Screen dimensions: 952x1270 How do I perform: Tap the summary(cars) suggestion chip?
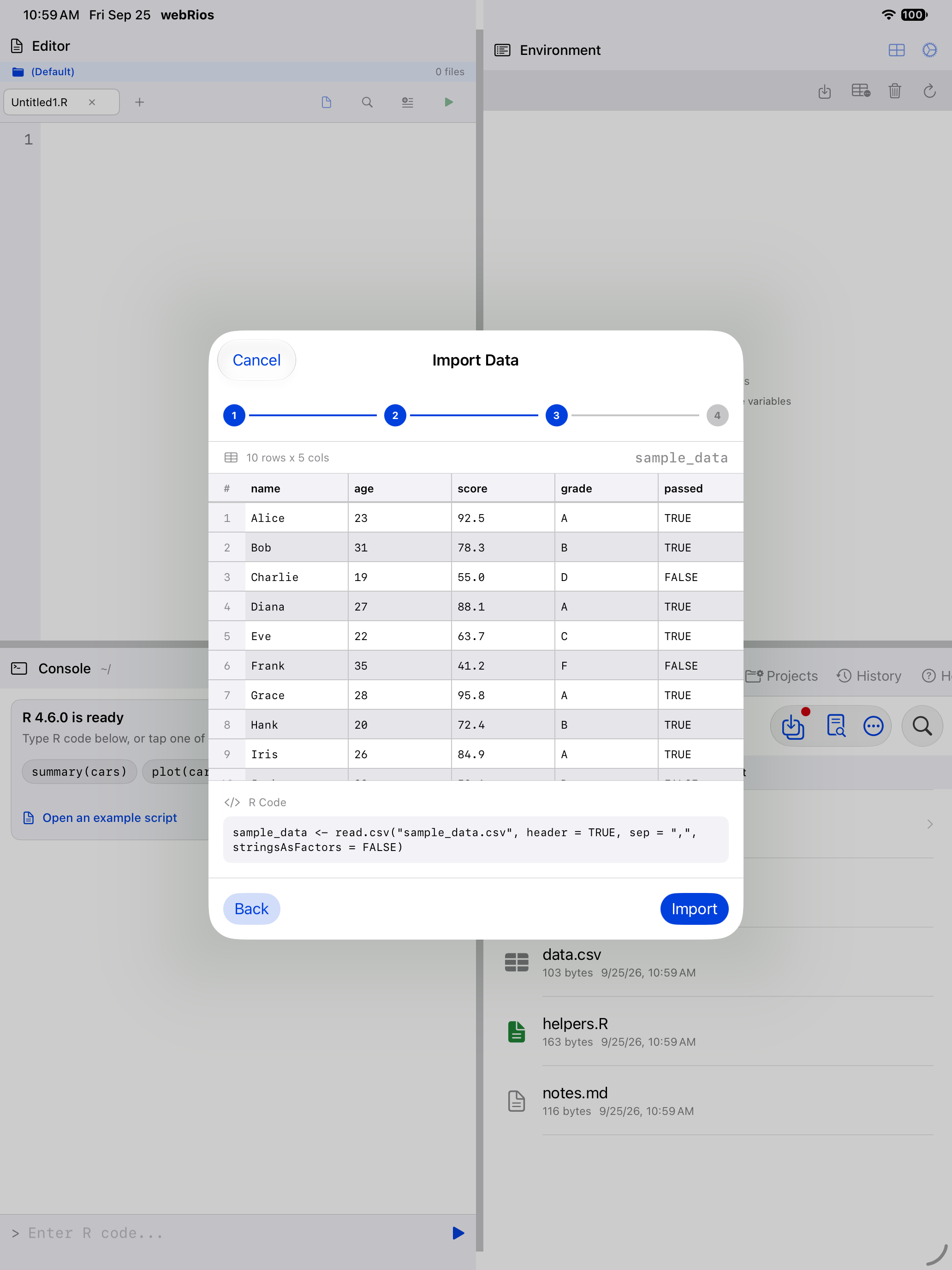pos(79,772)
